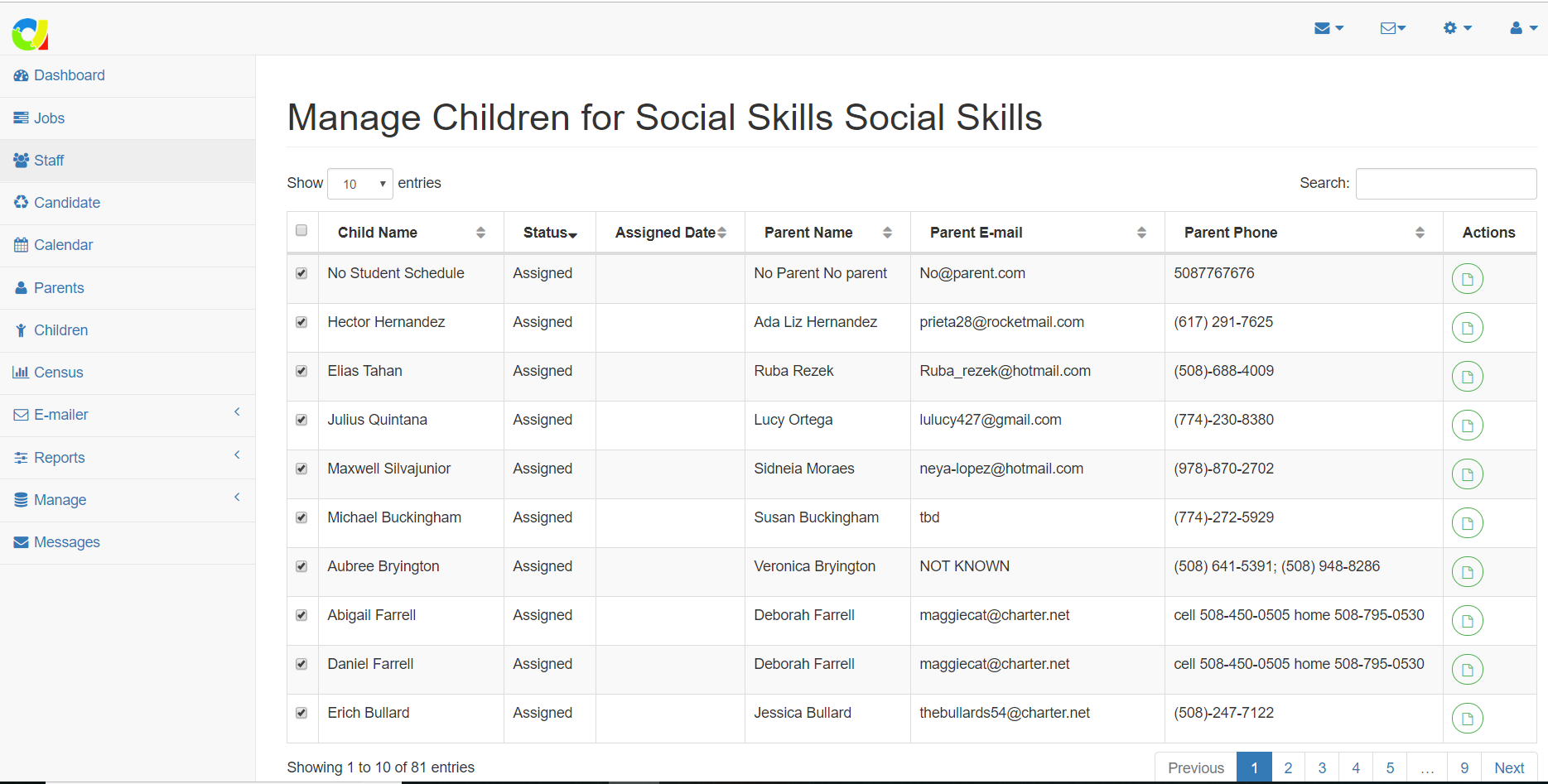The image size is (1548, 784).
Task: Click the app logo icon
Action: 30,34
